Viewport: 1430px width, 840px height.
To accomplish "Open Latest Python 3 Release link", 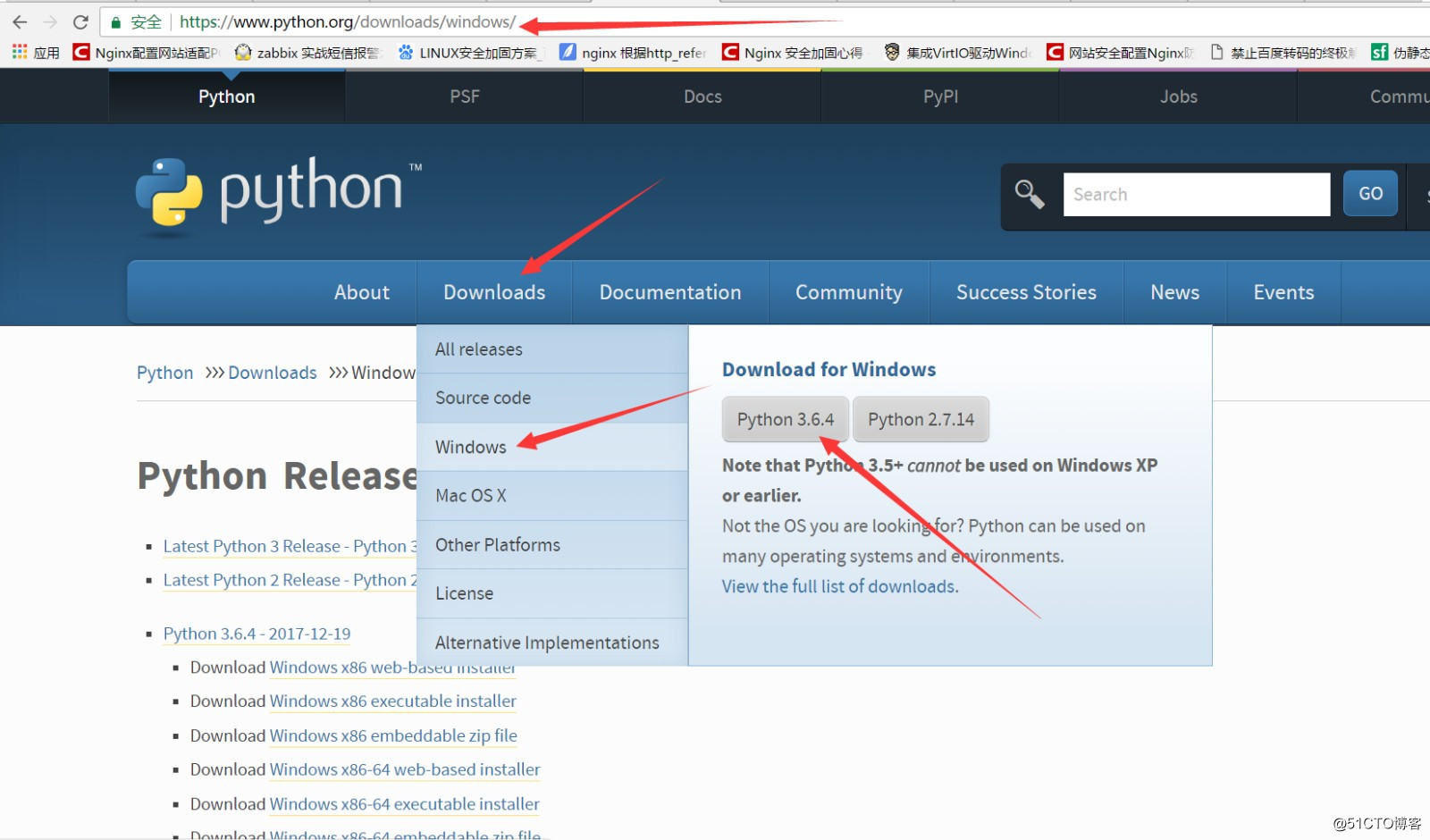I will pos(290,546).
